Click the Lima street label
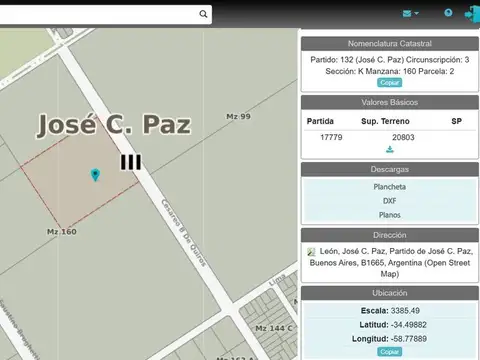Screen dimensions: 480x360 [x=277, y=280]
